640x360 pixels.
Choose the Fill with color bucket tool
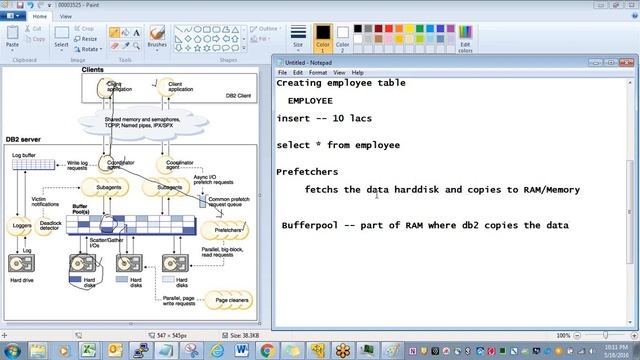[125, 32]
